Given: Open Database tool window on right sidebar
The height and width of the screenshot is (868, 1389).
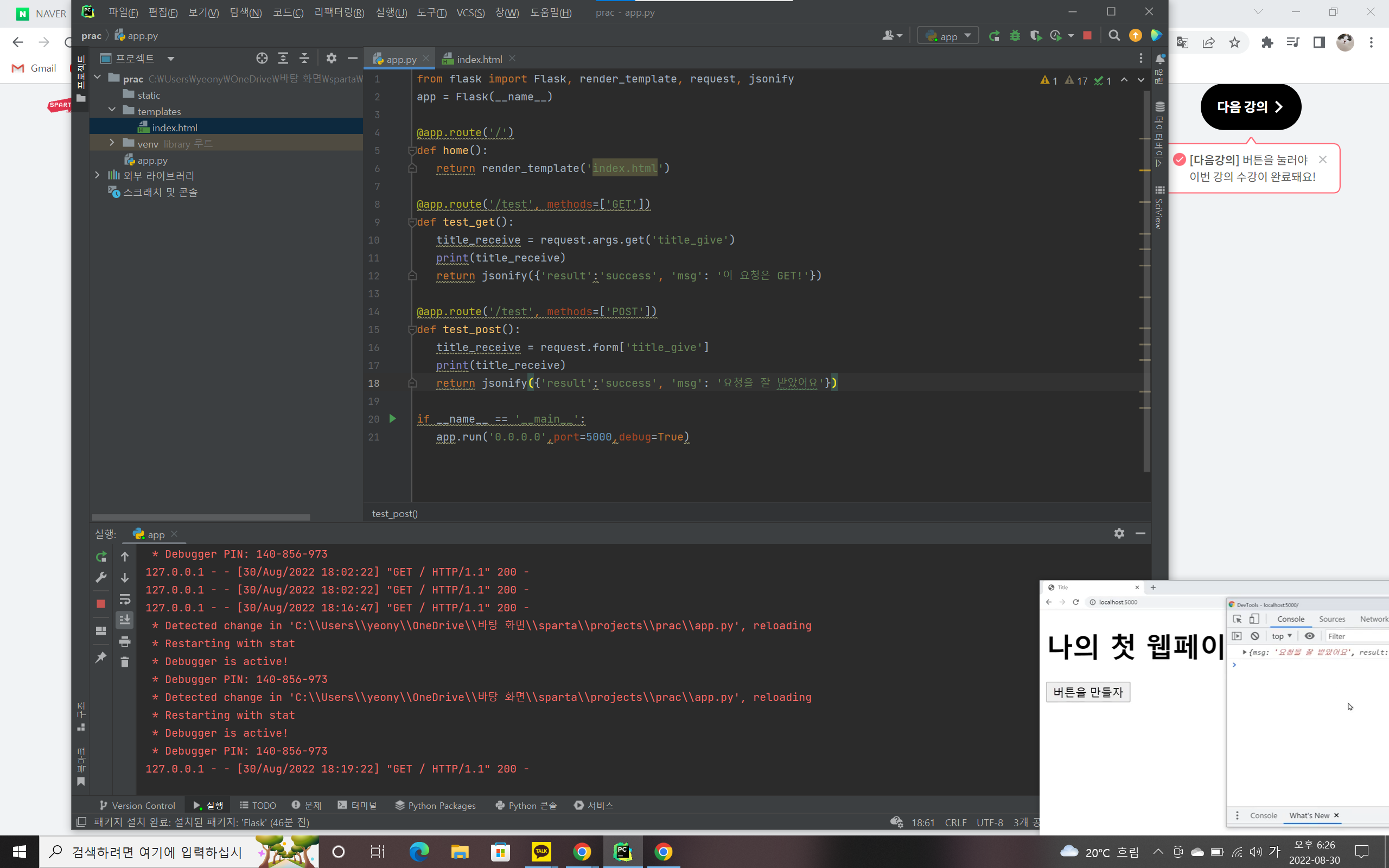Looking at the screenshot, I should click(1159, 135).
